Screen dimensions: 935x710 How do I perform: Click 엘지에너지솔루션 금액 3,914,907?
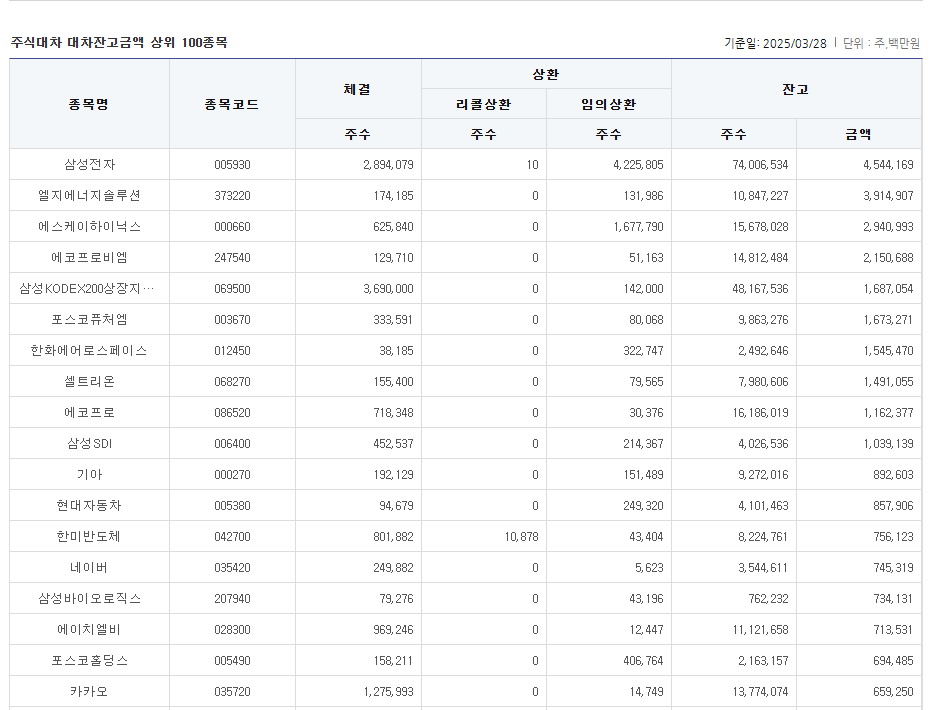coord(888,196)
